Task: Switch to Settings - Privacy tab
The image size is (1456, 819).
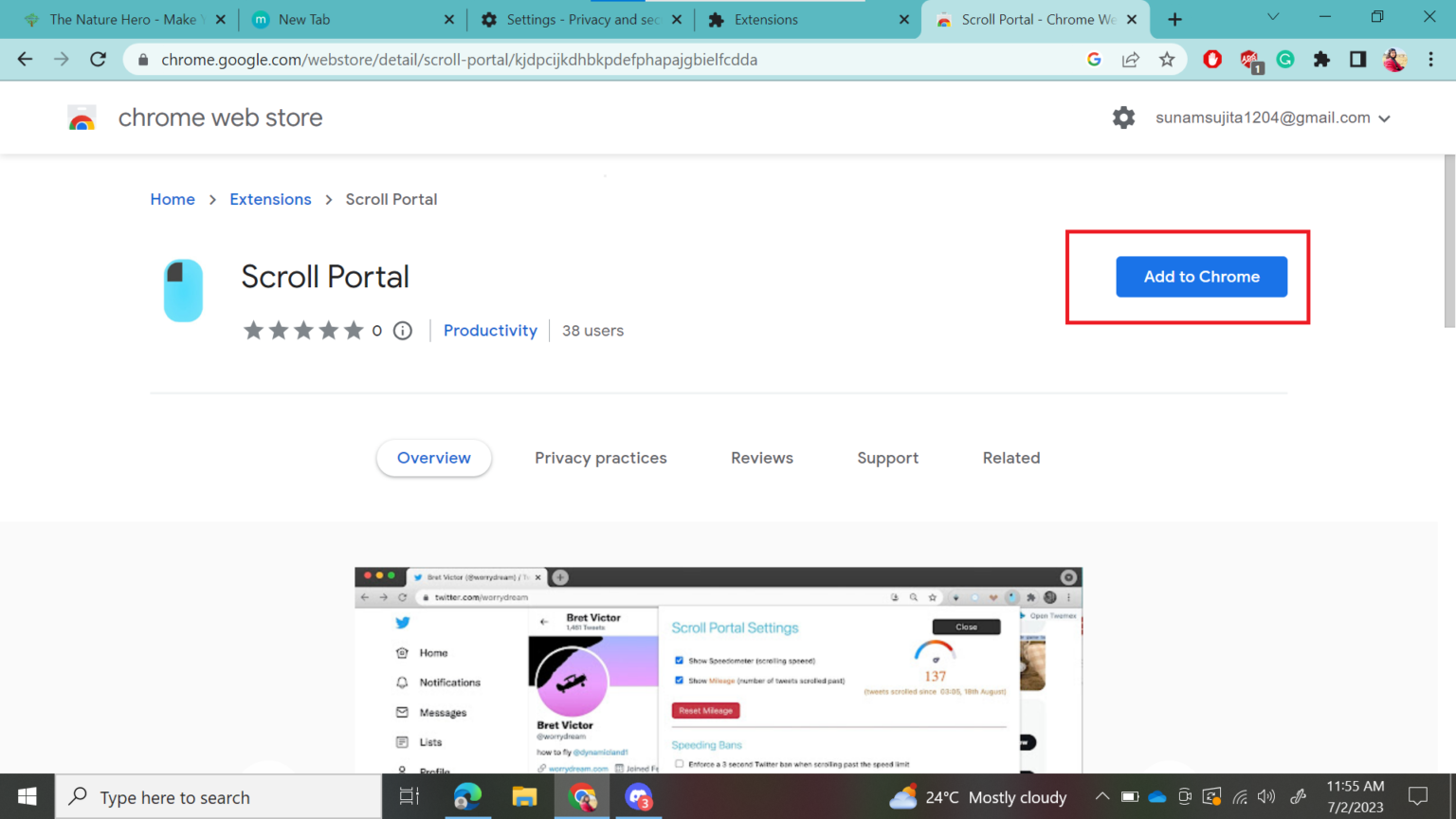Action: pos(579,19)
